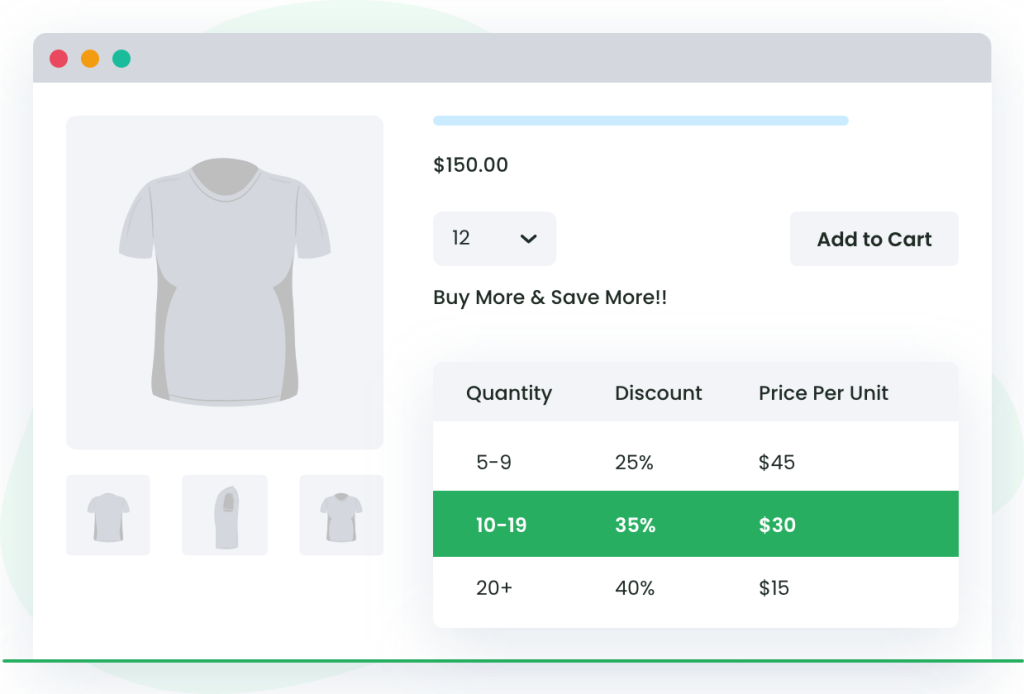Open the quantity dropdown showing 12
The width and height of the screenshot is (1024, 694).
tap(494, 238)
